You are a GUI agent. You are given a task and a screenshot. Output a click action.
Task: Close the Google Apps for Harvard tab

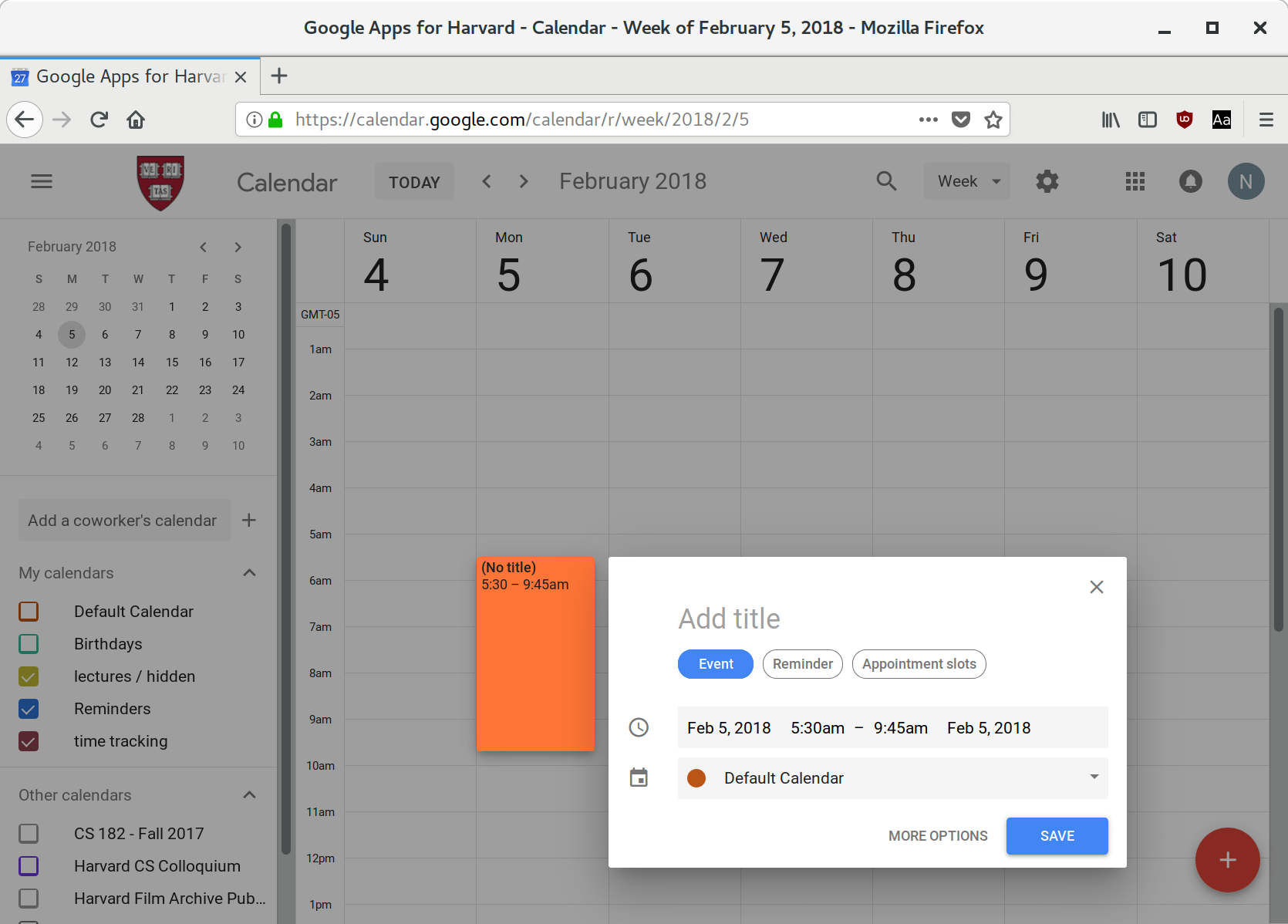241,76
